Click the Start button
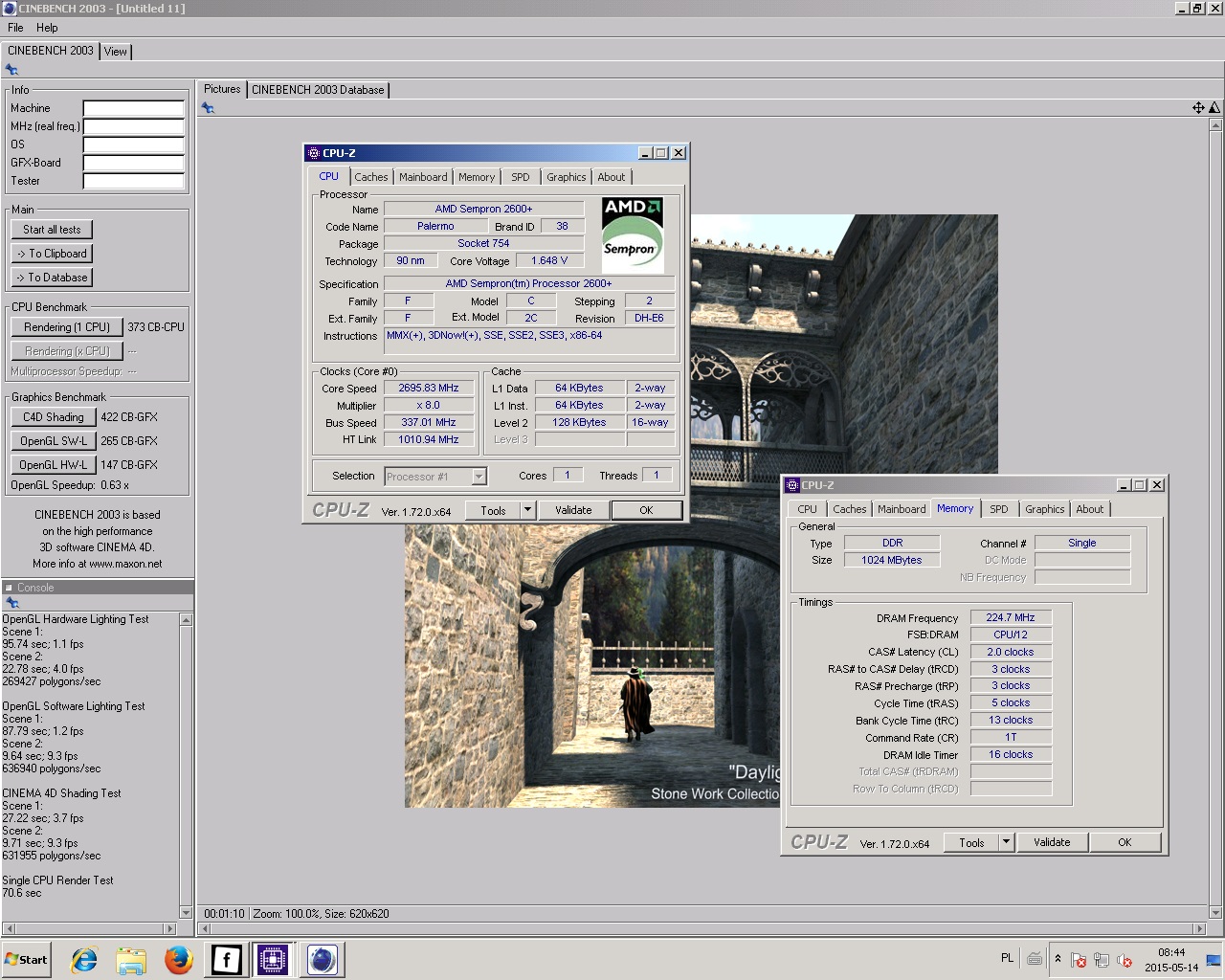This screenshot has height=980, width=1225. point(26,960)
